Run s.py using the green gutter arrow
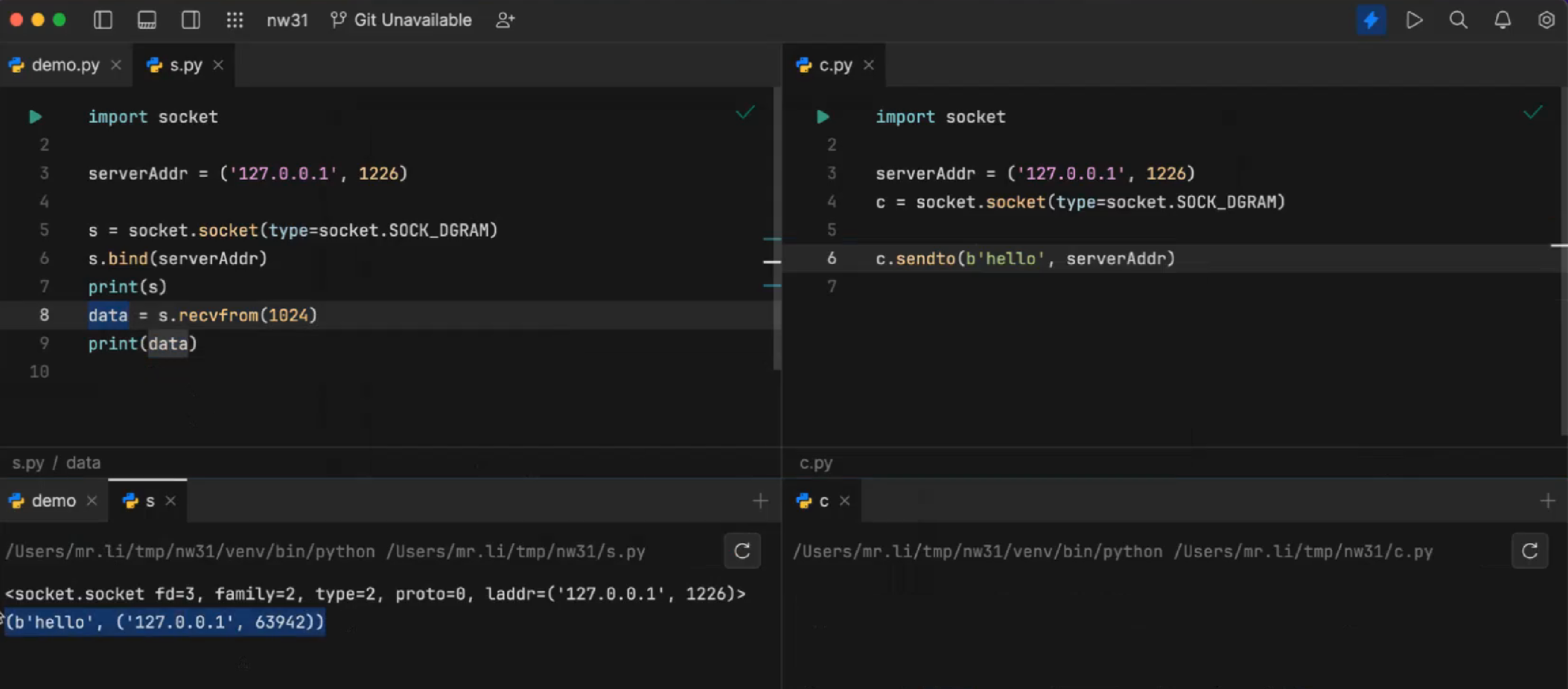 point(35,117)
